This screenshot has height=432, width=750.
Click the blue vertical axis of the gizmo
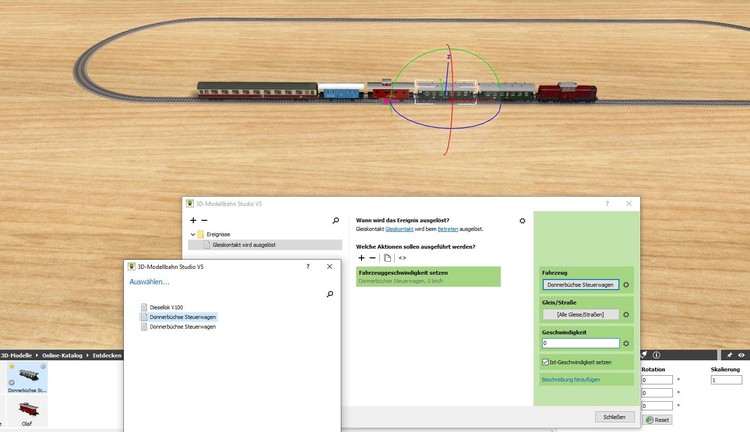[447, 77]
